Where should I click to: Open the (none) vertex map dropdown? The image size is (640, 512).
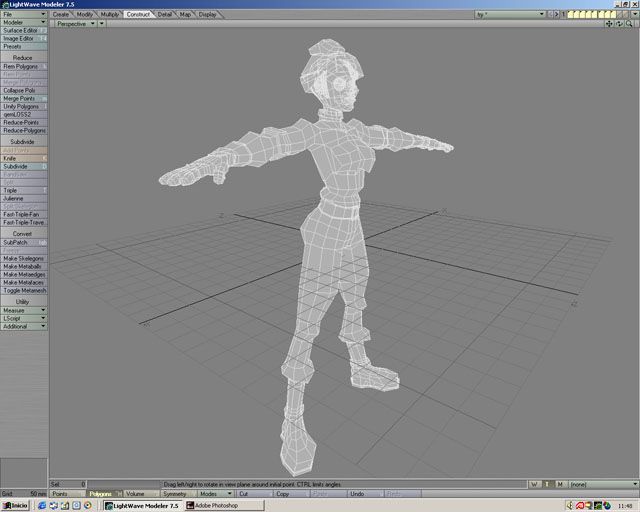(x=603, y=484)
